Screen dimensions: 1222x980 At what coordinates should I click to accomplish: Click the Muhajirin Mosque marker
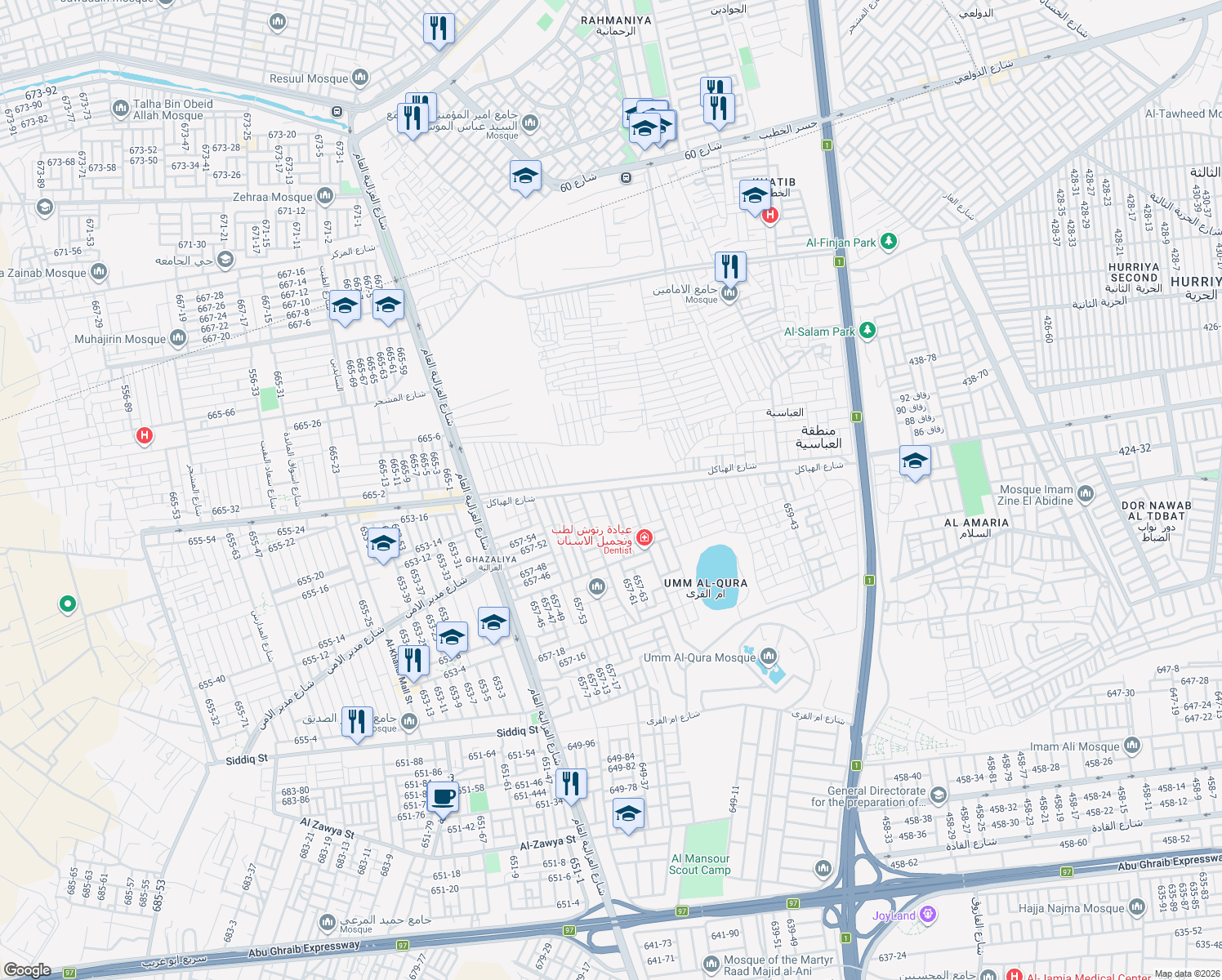(x=178, y=339)
